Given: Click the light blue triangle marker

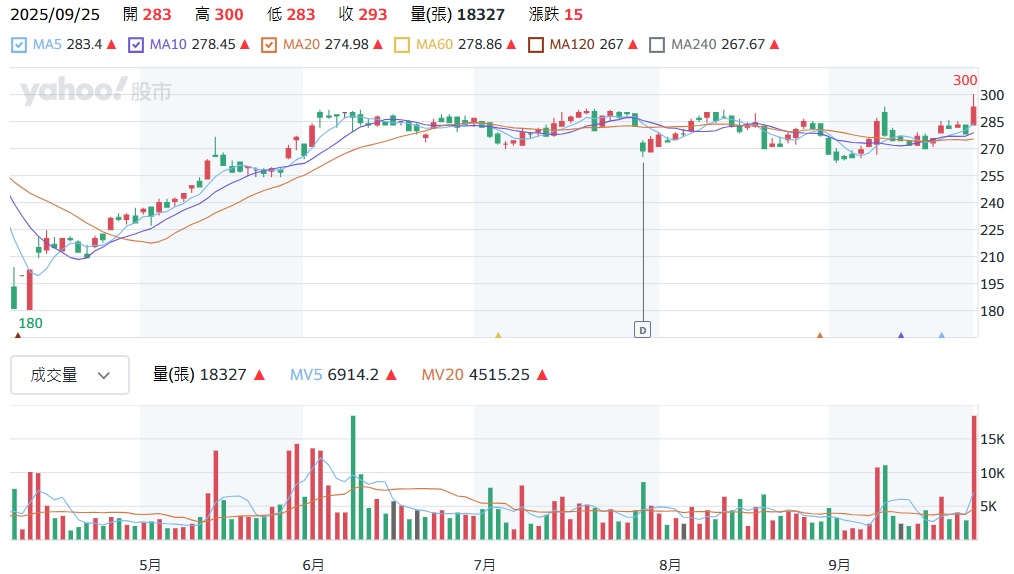Looking at the screenshot, I should [941, 336].
